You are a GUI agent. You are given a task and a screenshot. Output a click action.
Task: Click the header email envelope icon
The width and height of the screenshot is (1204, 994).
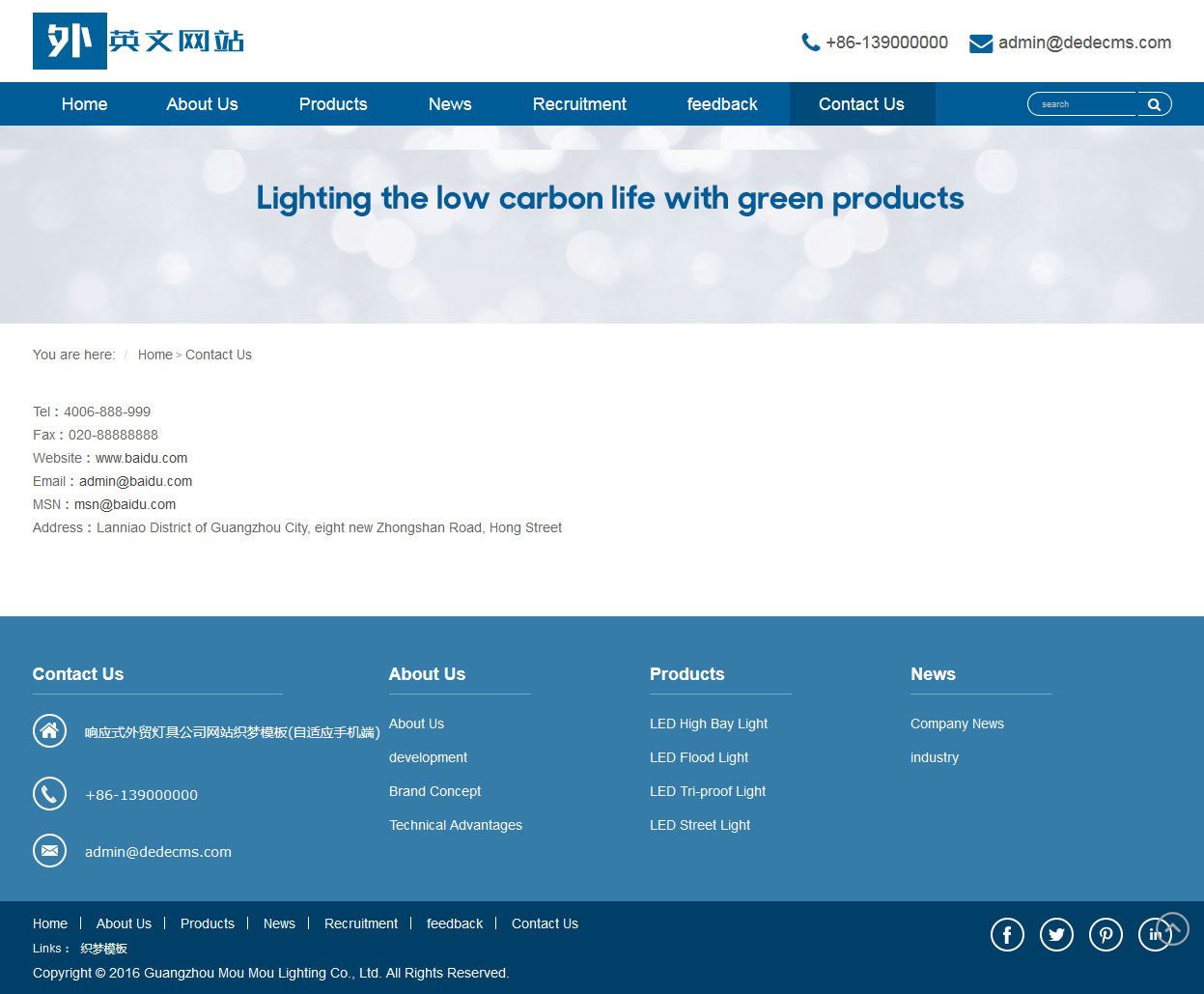coord(981,43)
